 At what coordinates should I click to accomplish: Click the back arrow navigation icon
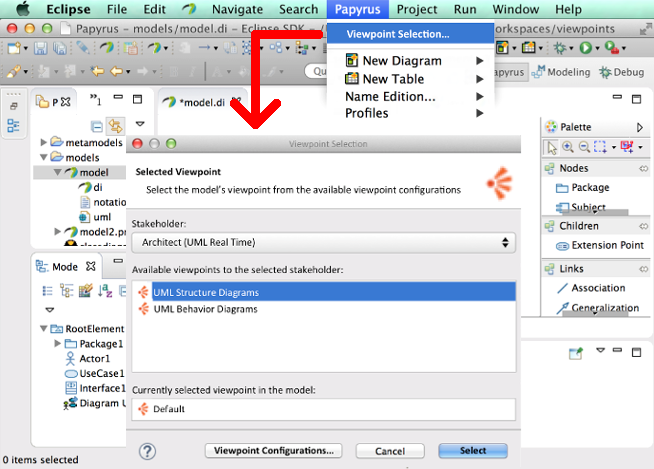[x=97, y=71]
